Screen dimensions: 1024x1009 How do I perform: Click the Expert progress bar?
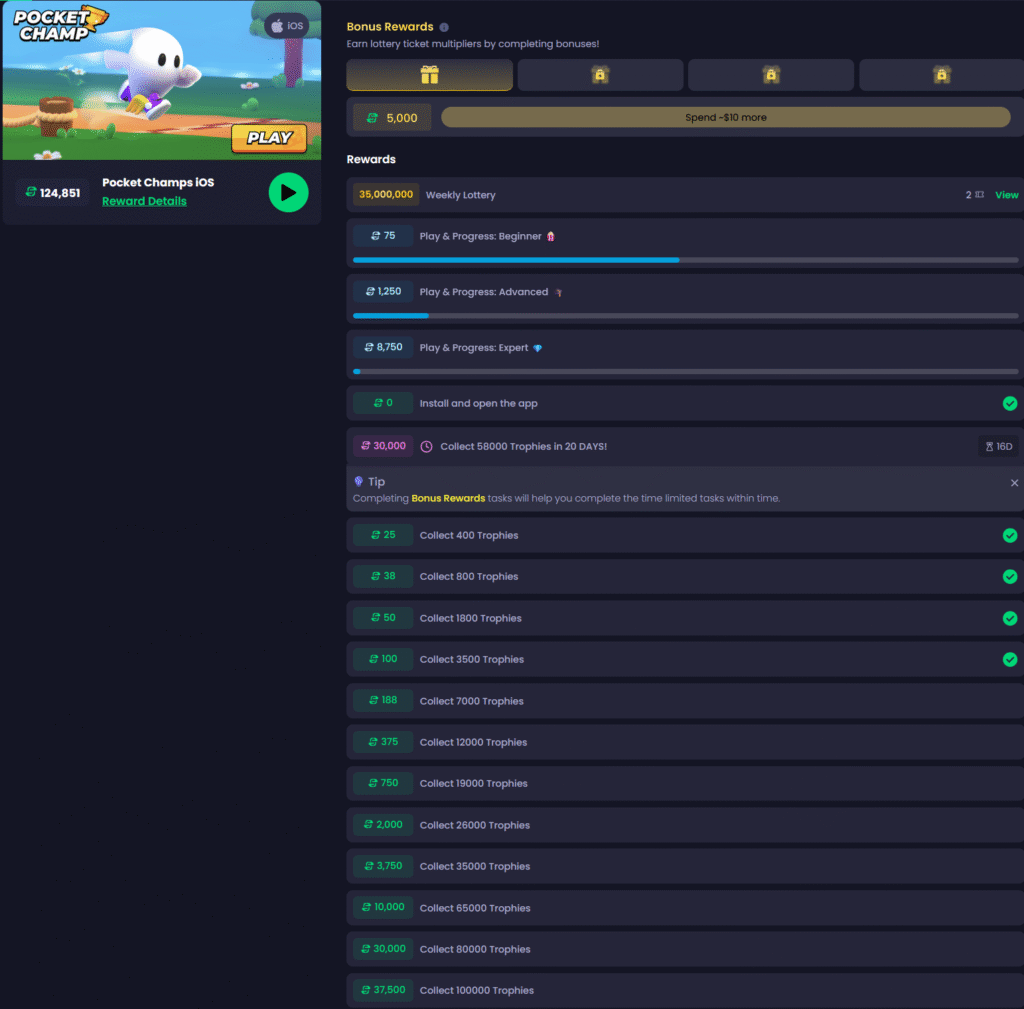click(x=685, y=372)
